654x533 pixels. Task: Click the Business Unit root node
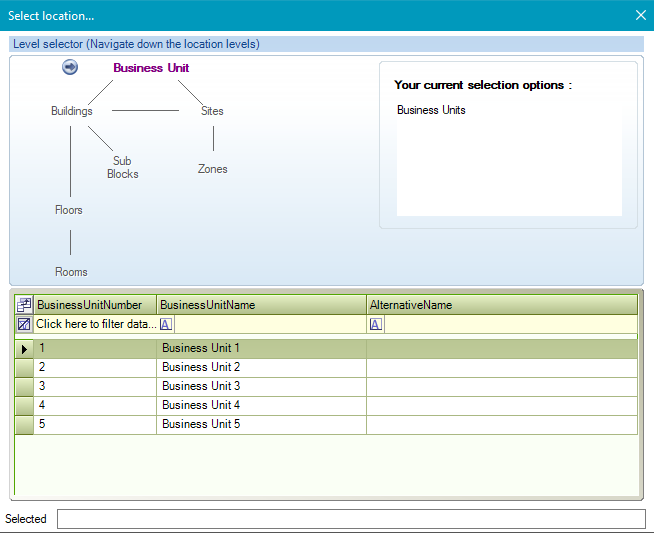click(151, 68)
